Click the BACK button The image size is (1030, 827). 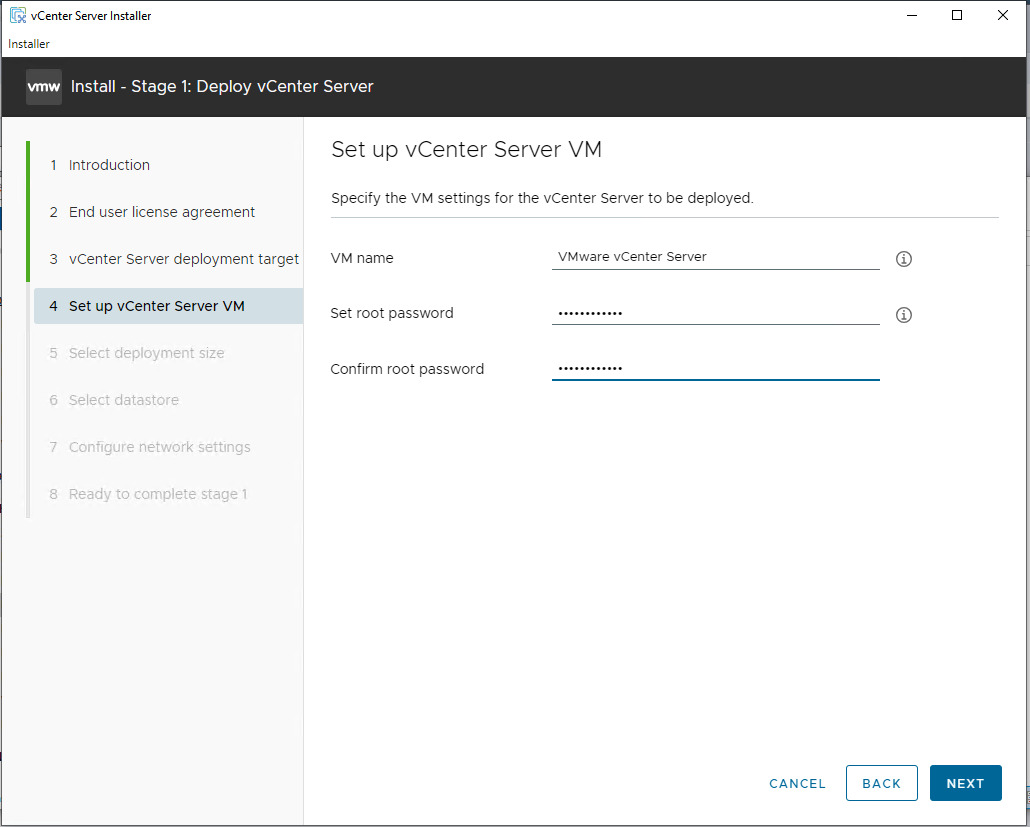(882, 783)
